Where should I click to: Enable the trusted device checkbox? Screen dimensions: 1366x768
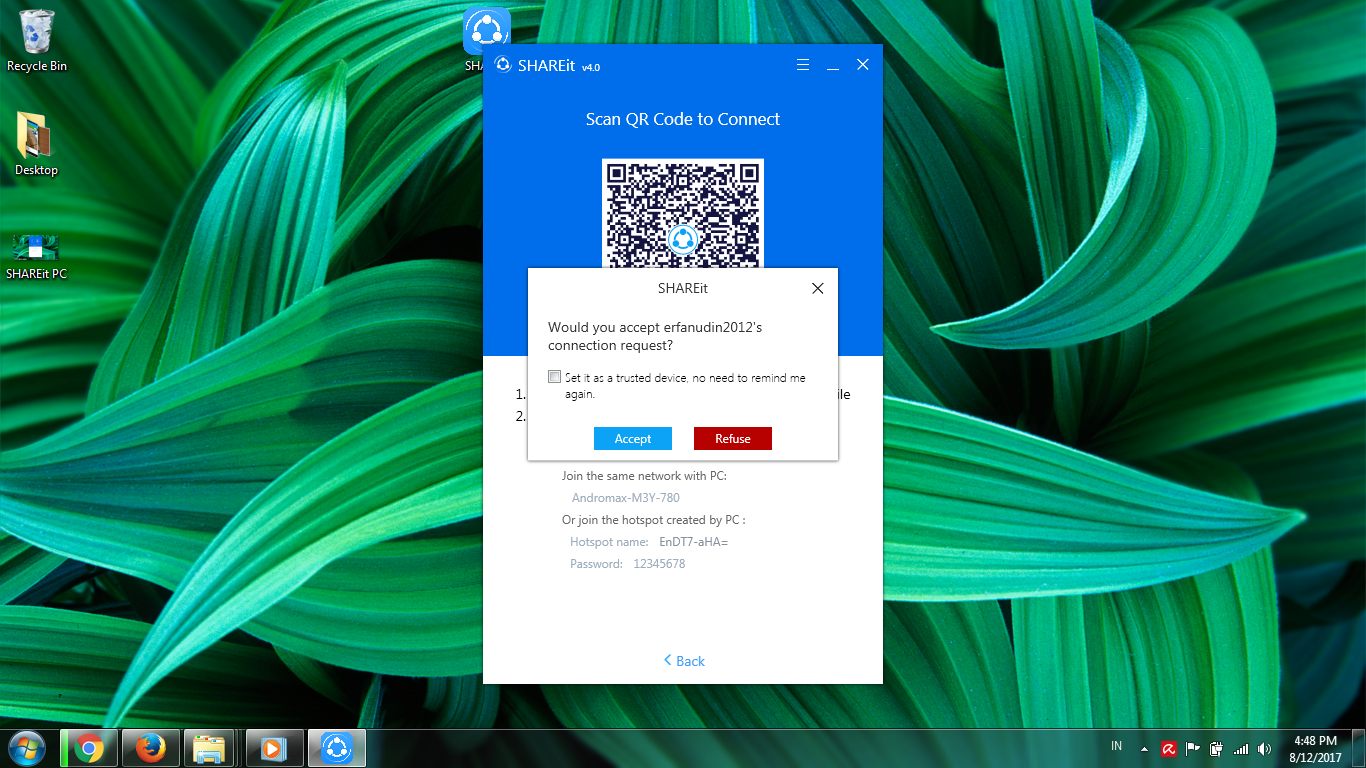click(x=554, y=377)
